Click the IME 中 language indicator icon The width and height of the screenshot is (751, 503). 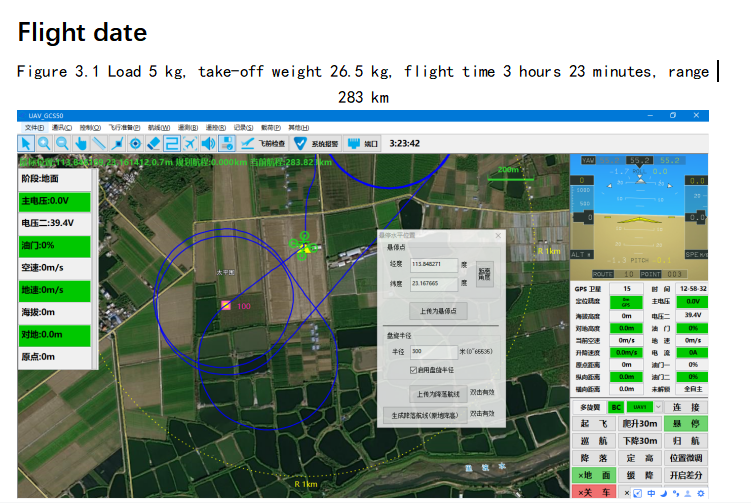click(x=651, y=493)
